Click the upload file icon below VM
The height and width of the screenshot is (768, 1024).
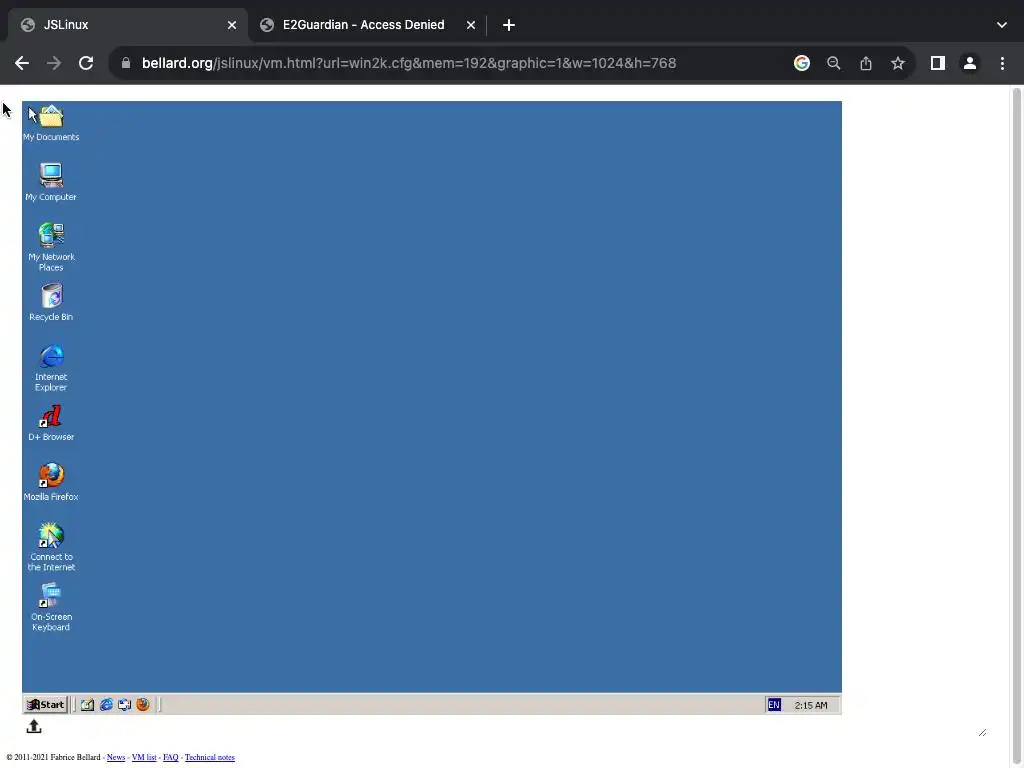pos(34,726)
